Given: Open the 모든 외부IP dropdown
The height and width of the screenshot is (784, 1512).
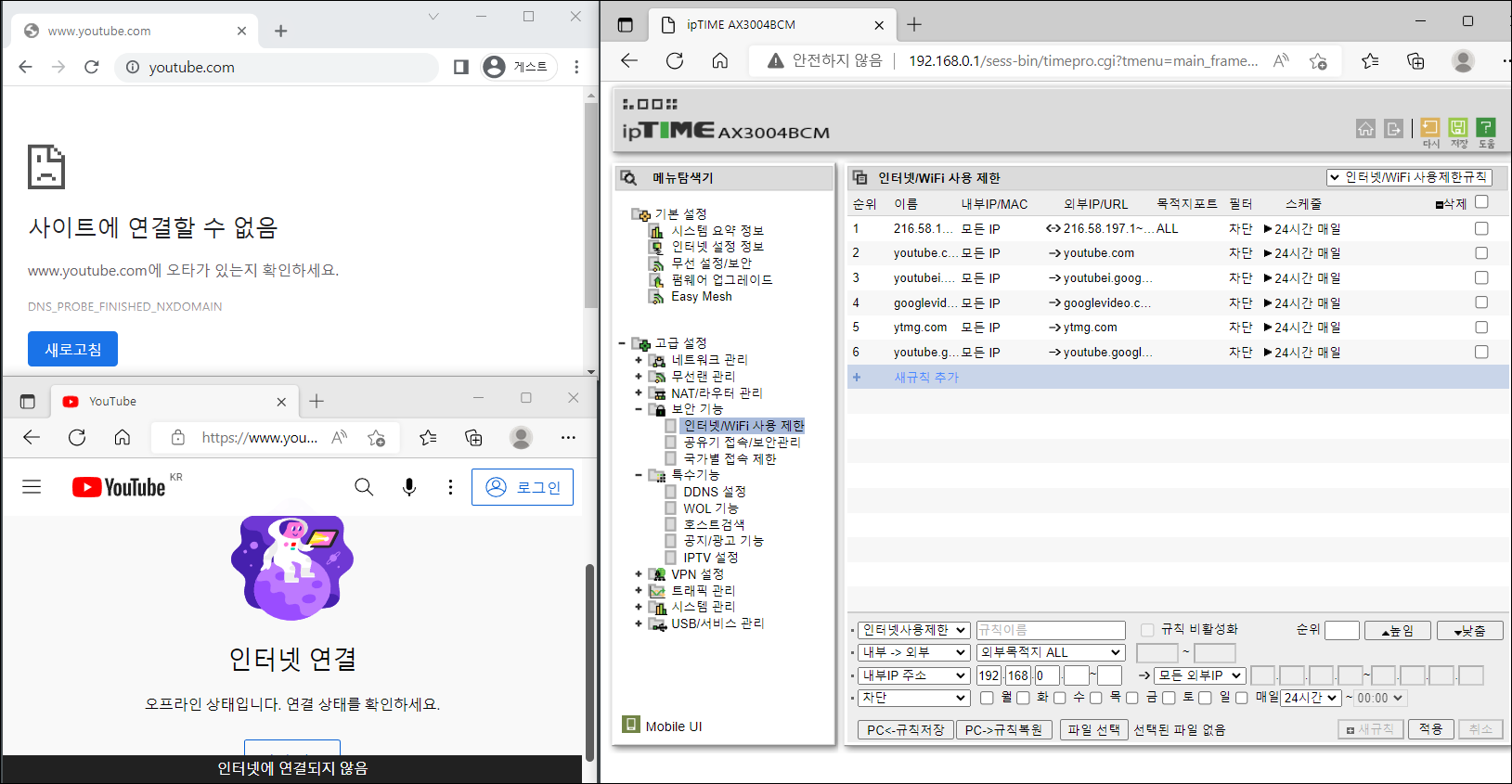Looking at the screenshot, I should coord(1199,675).
